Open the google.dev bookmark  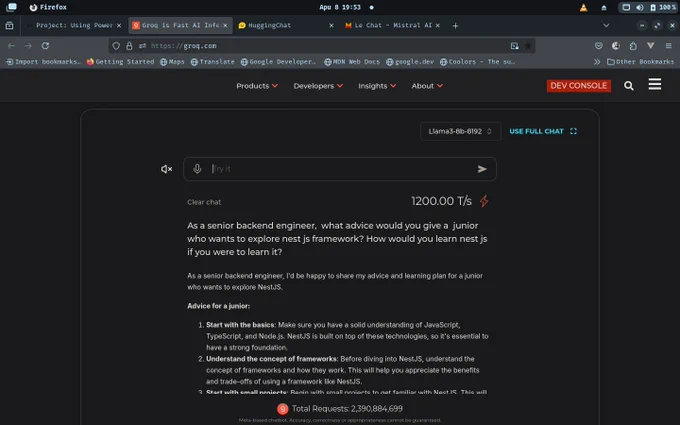(x=410, y=62)
